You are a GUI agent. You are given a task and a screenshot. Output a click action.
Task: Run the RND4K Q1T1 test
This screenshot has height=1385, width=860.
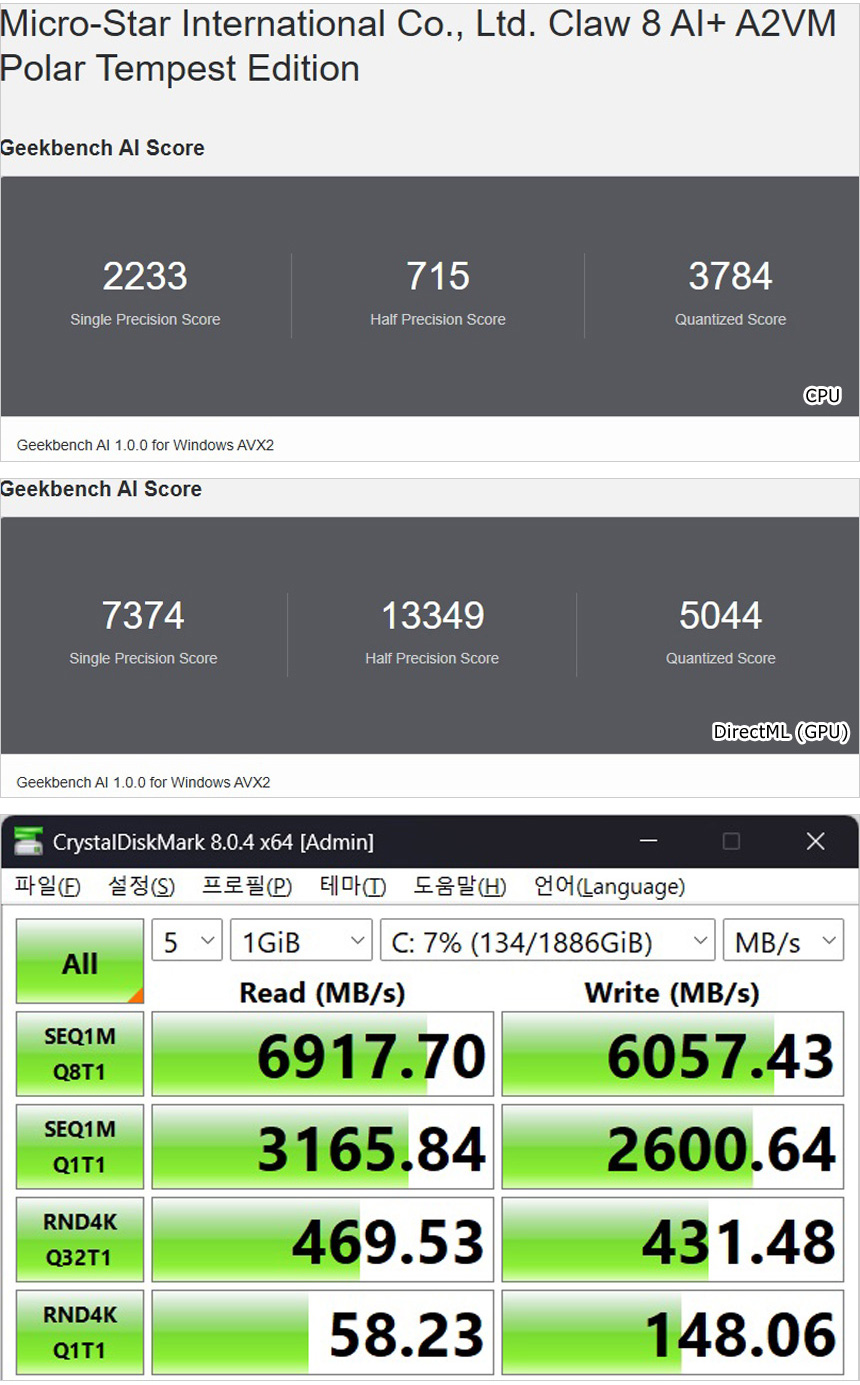point(80,1333)
